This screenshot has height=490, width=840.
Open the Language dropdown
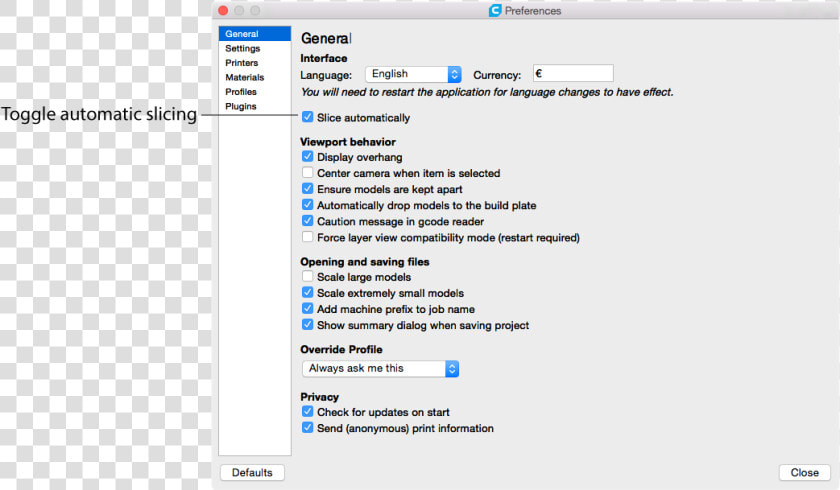pos(413,74)
